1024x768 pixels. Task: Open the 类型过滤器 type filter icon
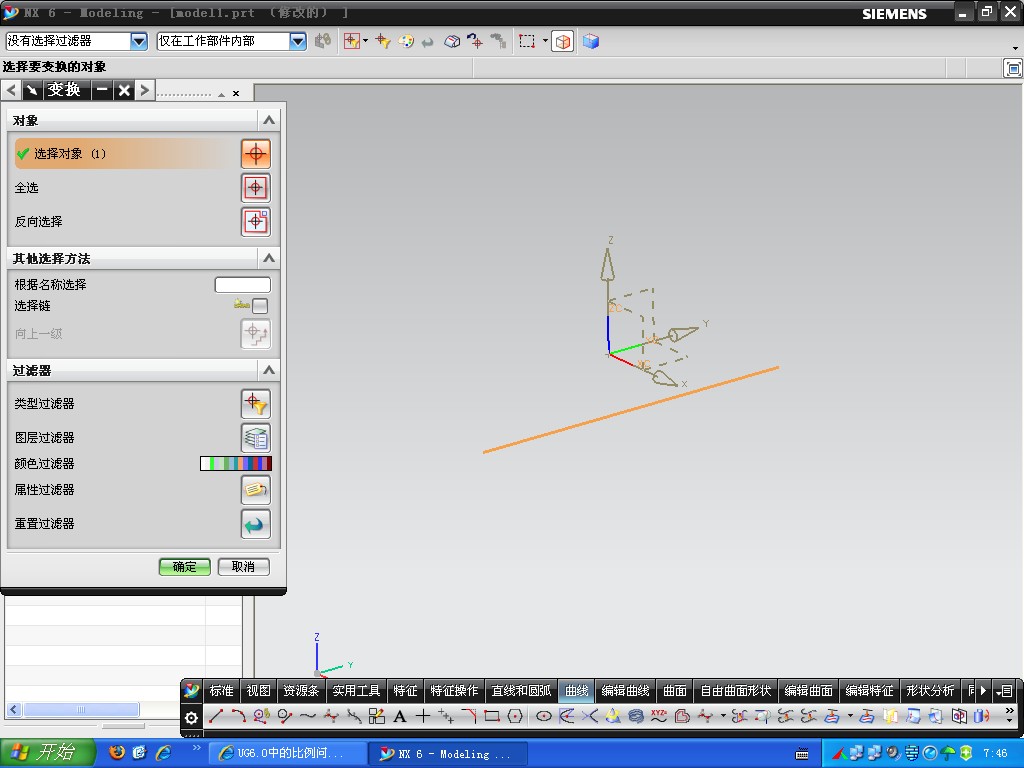[255, 404]
